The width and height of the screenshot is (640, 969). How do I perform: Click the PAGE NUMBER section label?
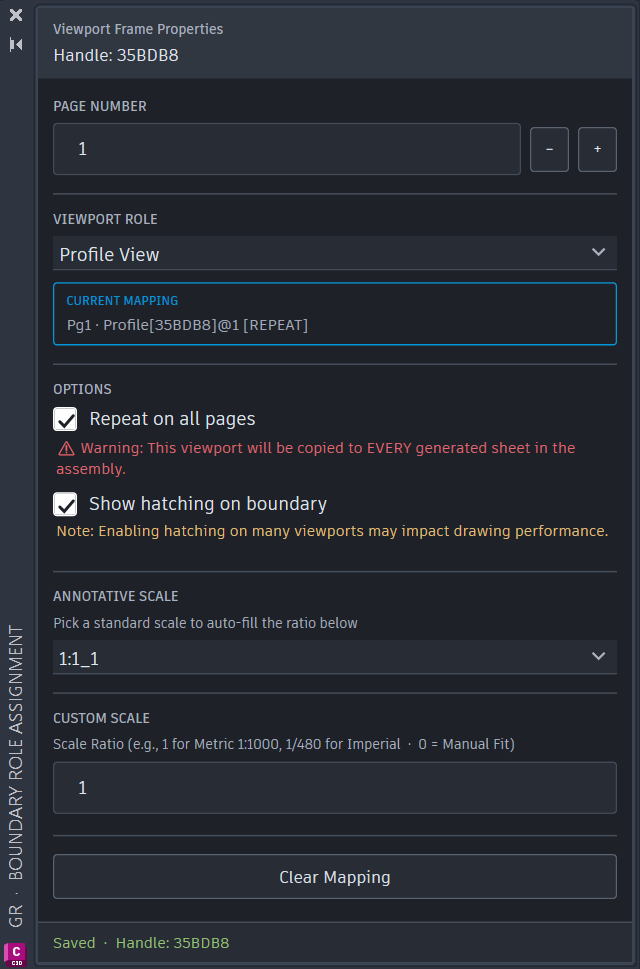pos(100,106)
